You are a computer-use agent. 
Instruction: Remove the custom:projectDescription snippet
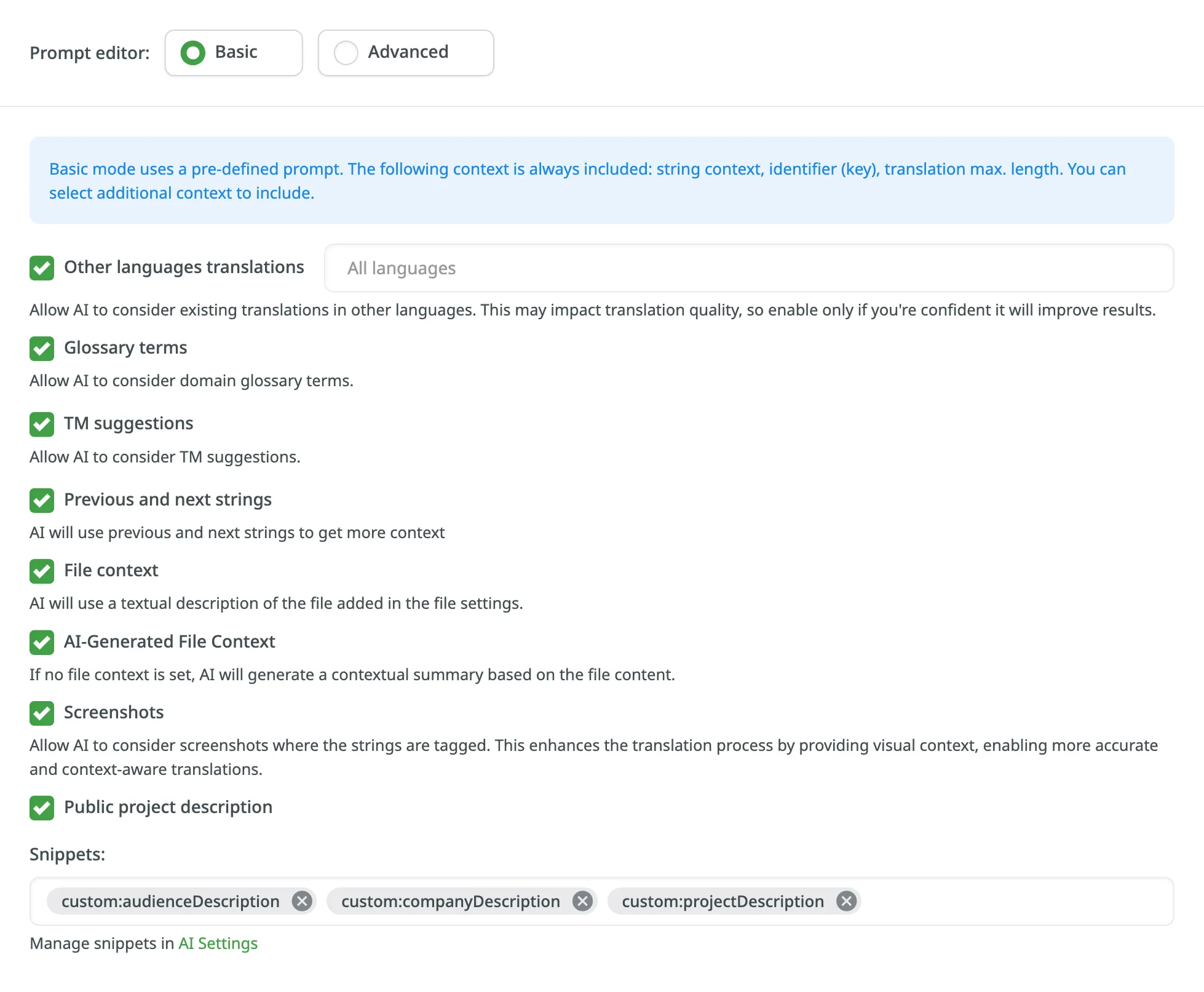coord(846,902)
